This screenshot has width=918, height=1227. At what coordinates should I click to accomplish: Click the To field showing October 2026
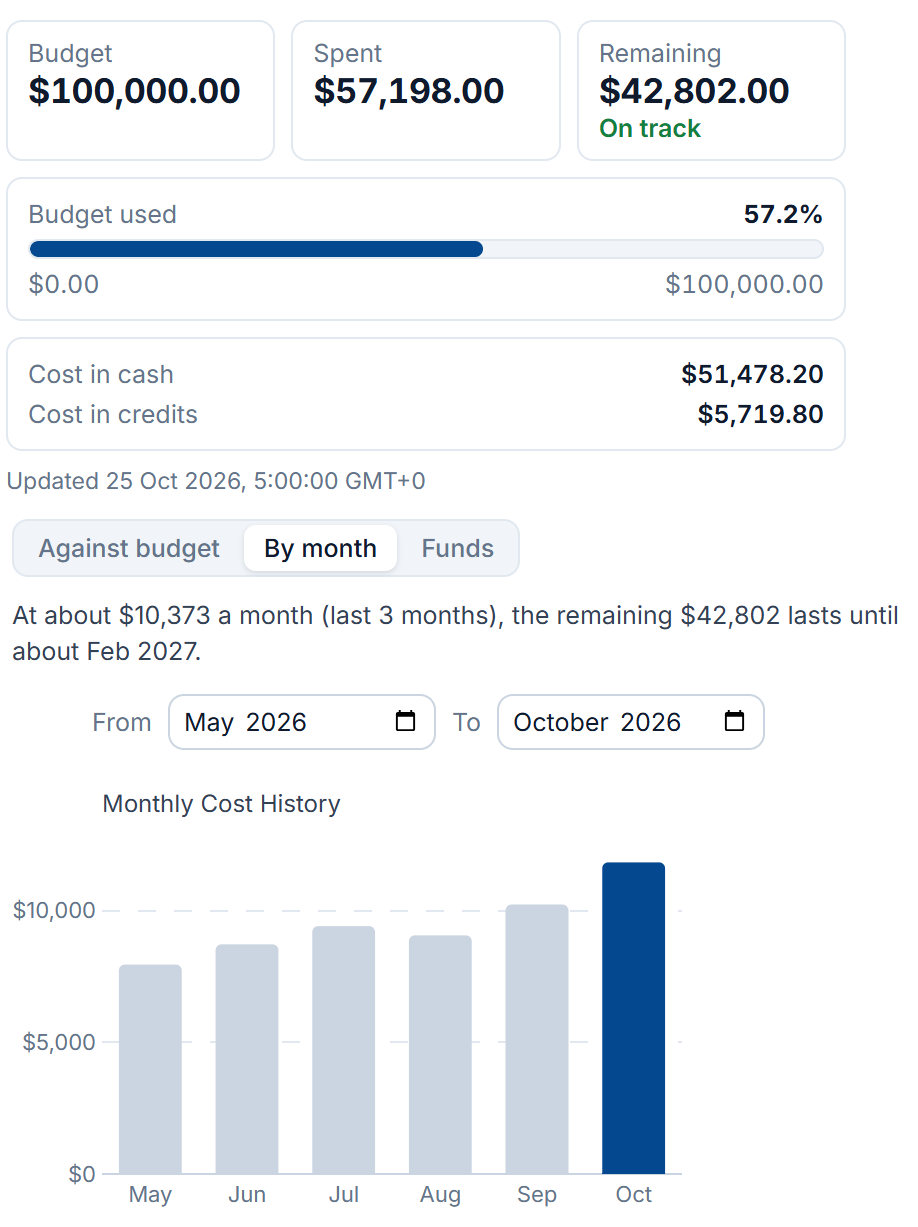(x=631, y=722)
